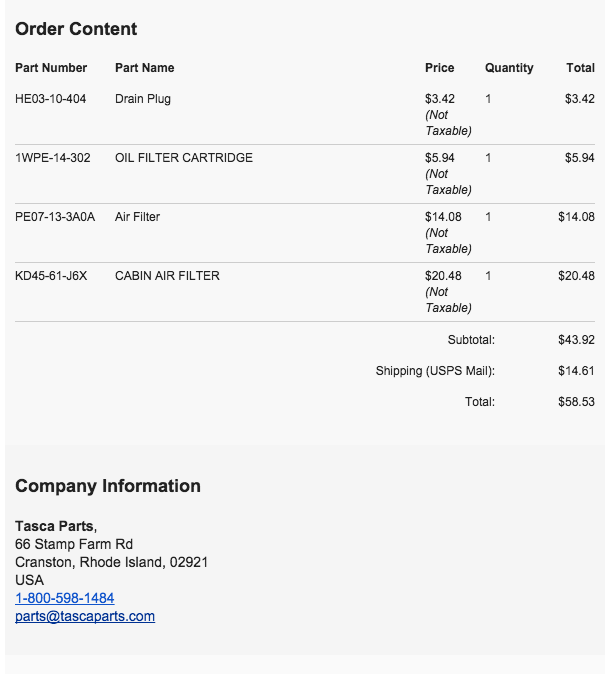Click the Tasca Parts company name
The height and width of the screenshot is (674, 613).
tap(54, 526)
